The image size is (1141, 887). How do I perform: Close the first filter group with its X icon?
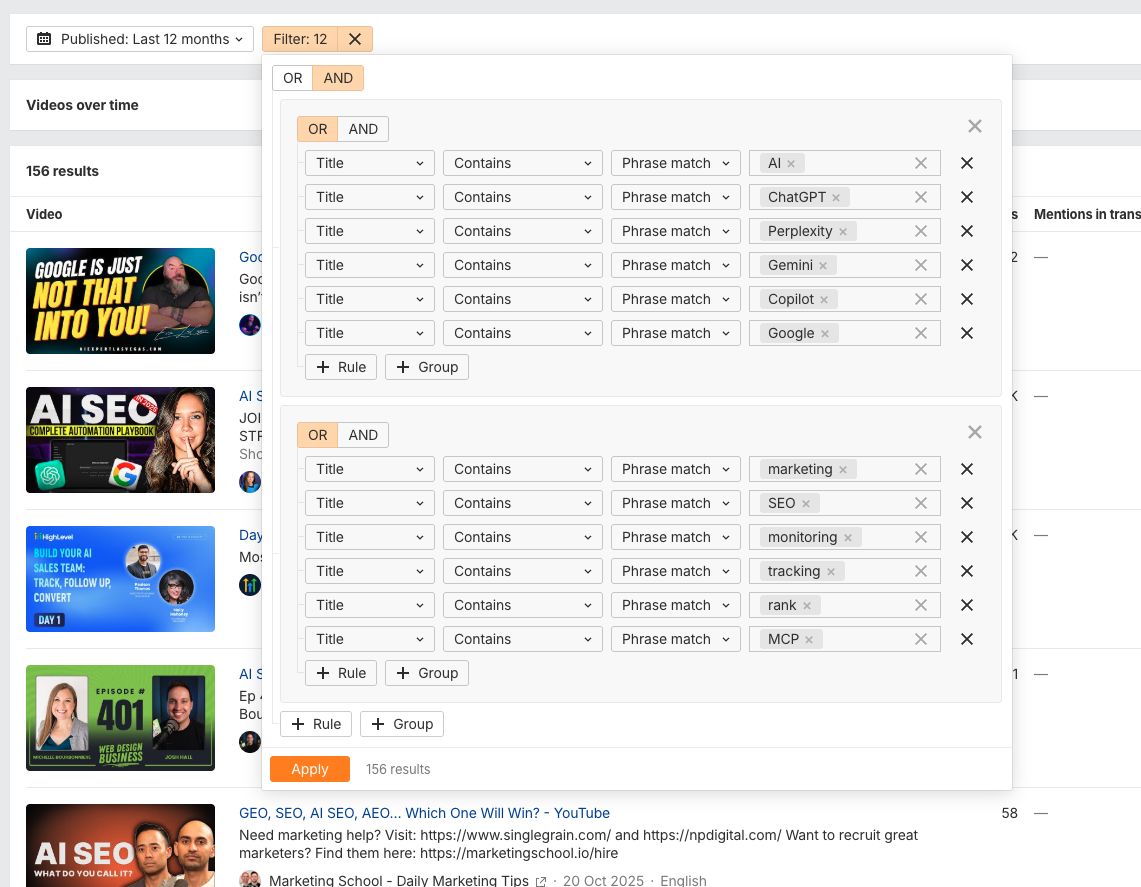(x=974, y=126)
